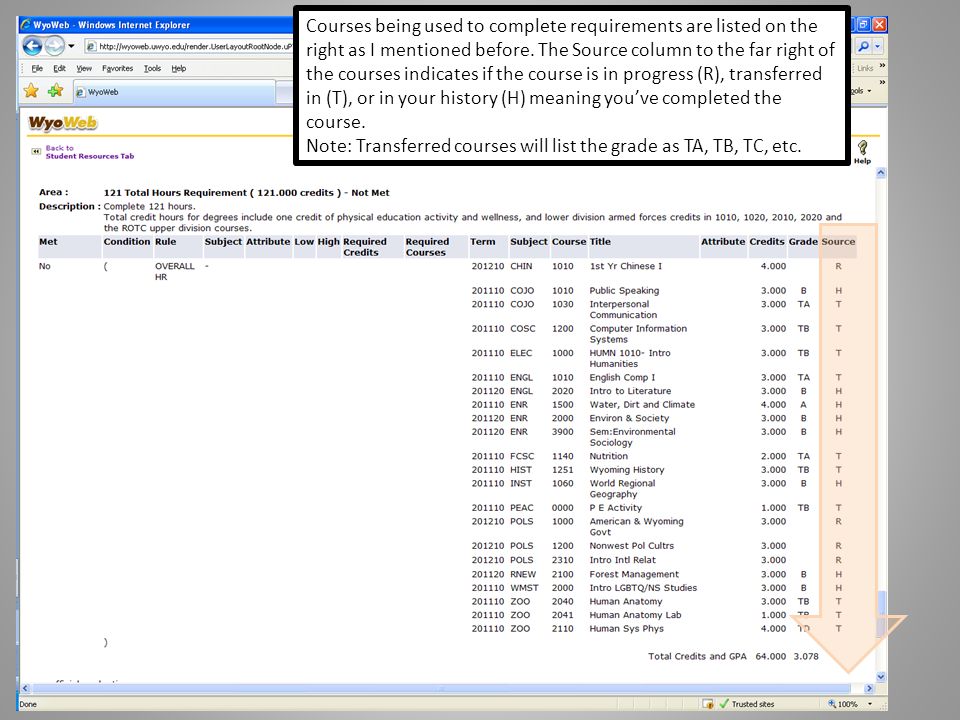Click the address bar URL field

[x=189, y=47]
